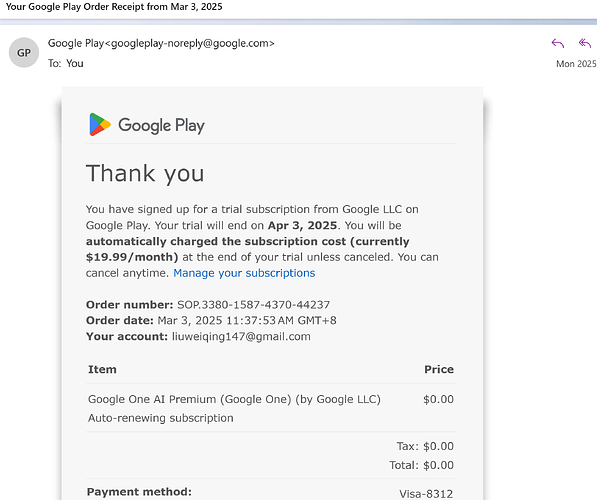The width and height of the screenshot is (597, 500).
Task: Select the "To: You" recipient line
Action: (x=65, y=64)
